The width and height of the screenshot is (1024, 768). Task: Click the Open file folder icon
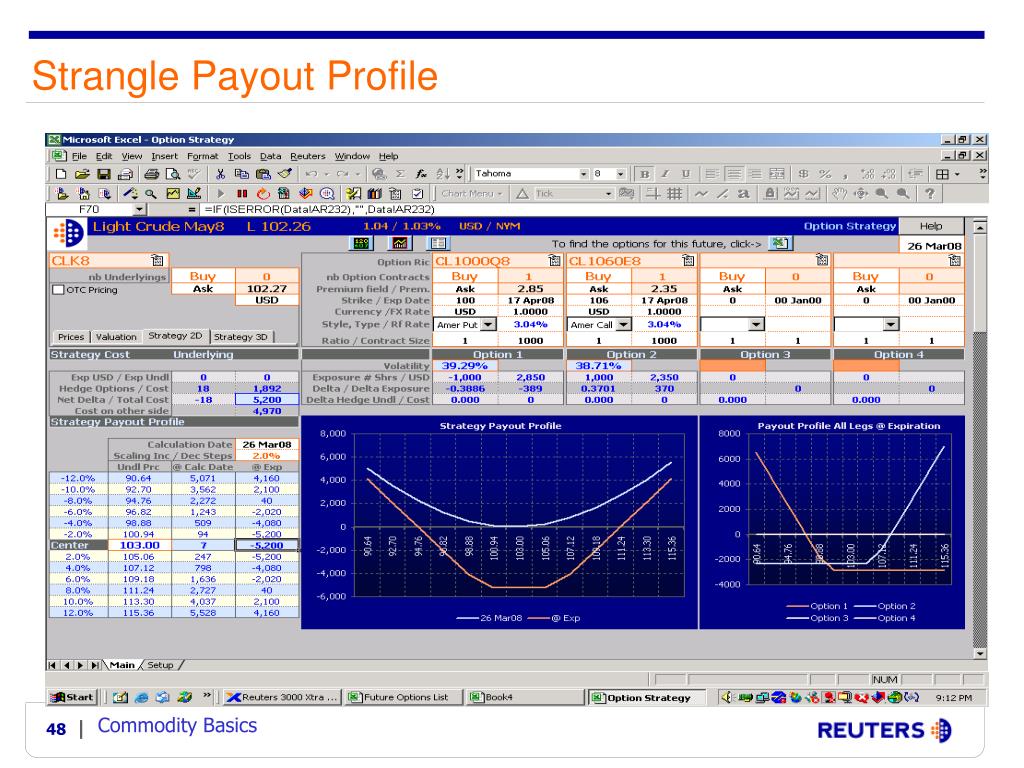(82, 174)
